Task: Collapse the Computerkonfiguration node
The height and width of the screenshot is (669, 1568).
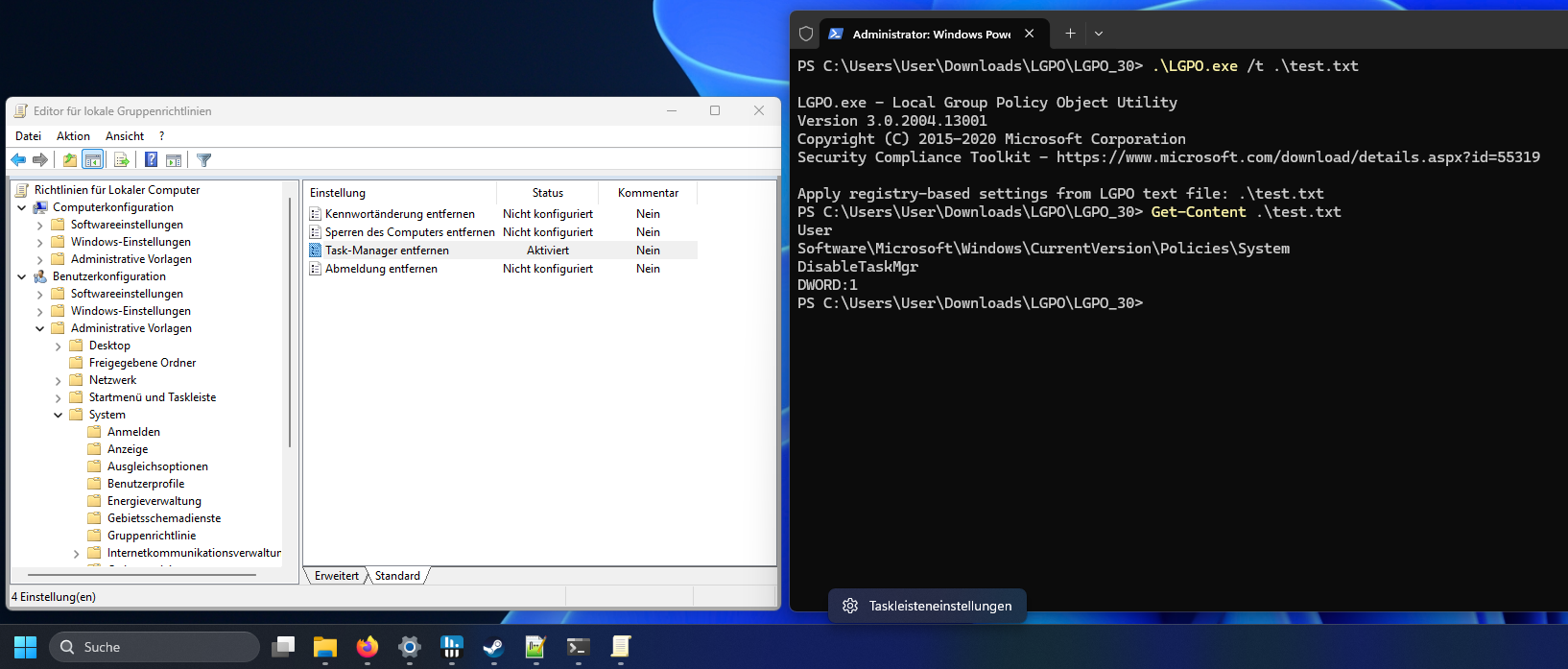Action: (x=22, y=207)
